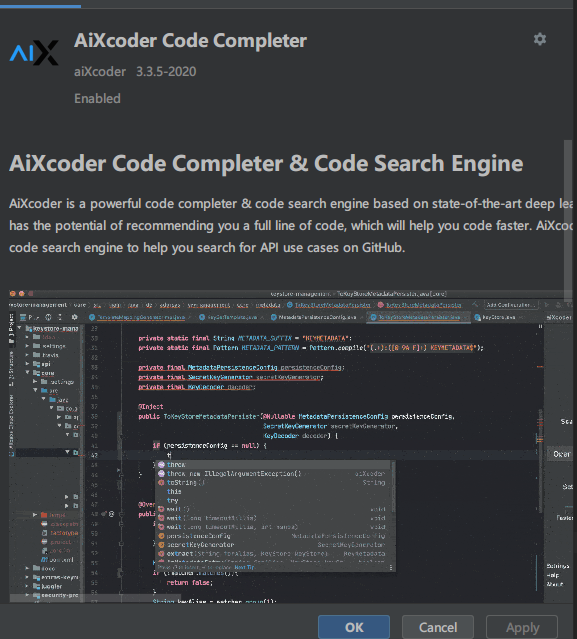Viewport: 577px width, 639px height.
Task: Click the three-dot options in completion popup
Action: 391,567
